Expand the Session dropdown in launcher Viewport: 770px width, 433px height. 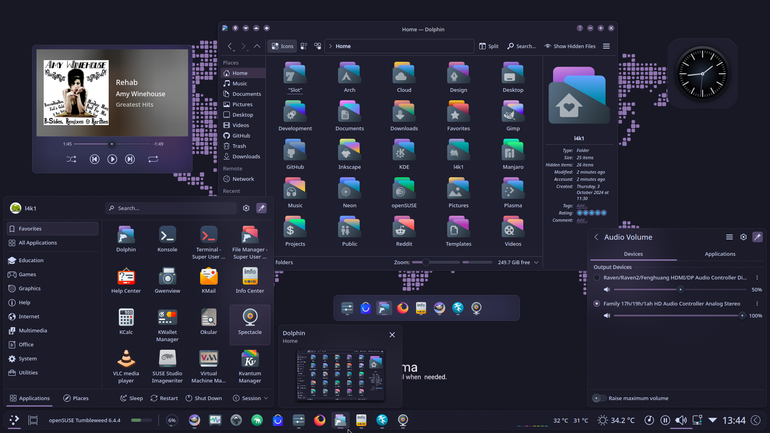(x=250, y=398)
